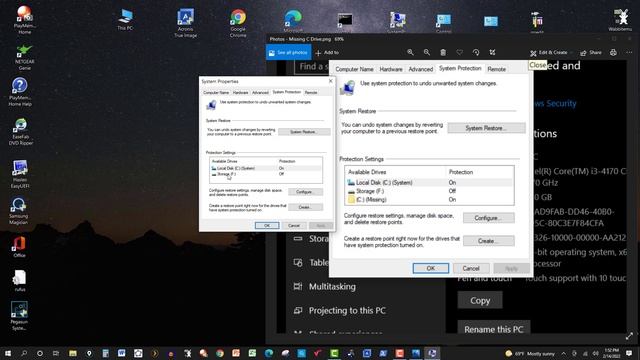Viewport: 640px width, 360px height.
Task: Expand hidden system tray icons chevron
Action: point(564,353)
